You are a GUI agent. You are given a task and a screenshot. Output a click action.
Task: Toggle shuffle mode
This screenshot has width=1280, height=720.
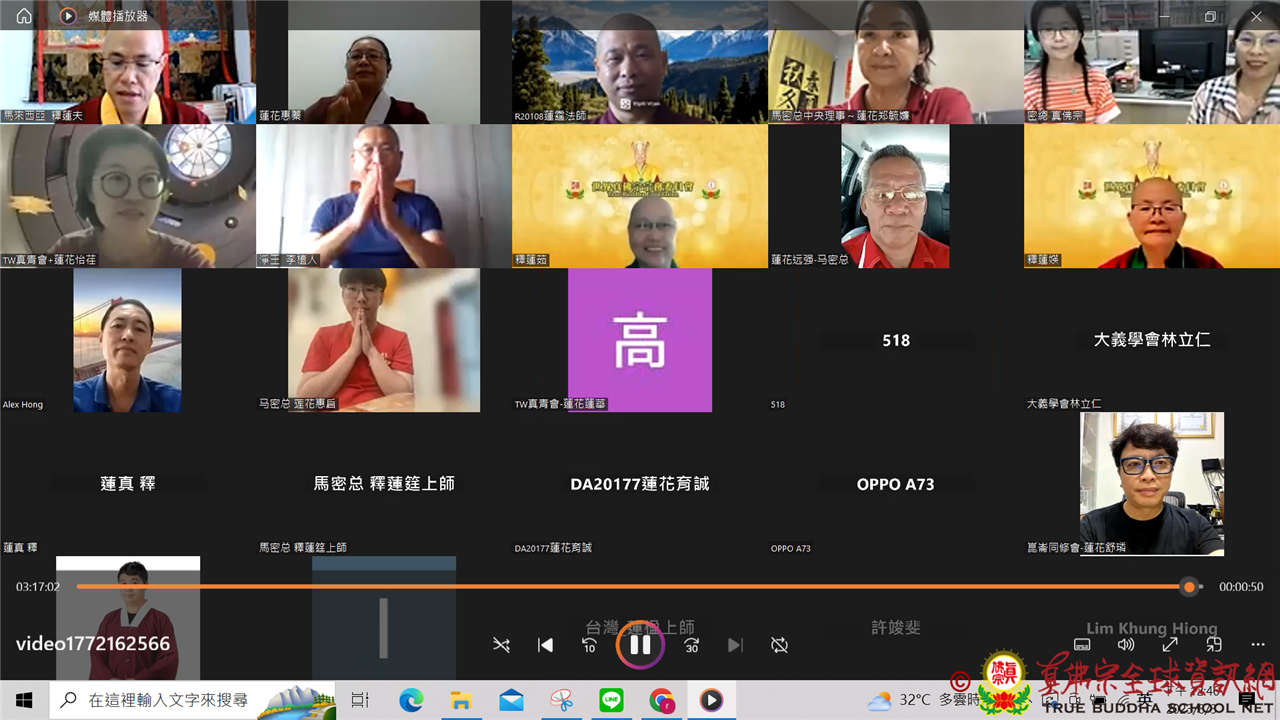coord(501,645)
